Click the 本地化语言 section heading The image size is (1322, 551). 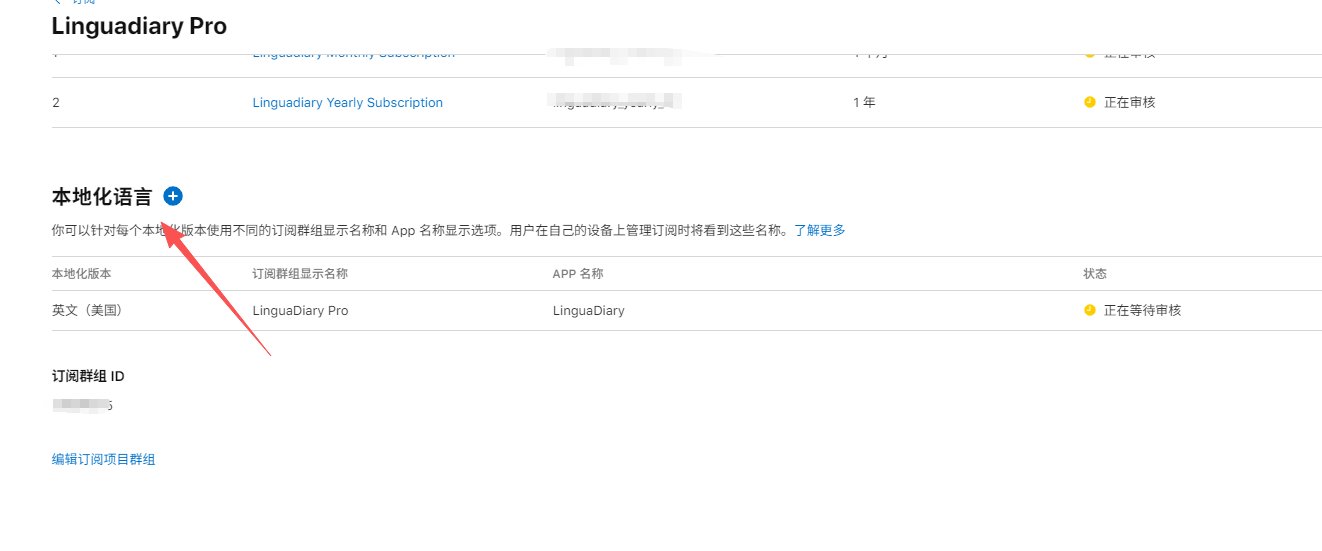click(101, 197)
